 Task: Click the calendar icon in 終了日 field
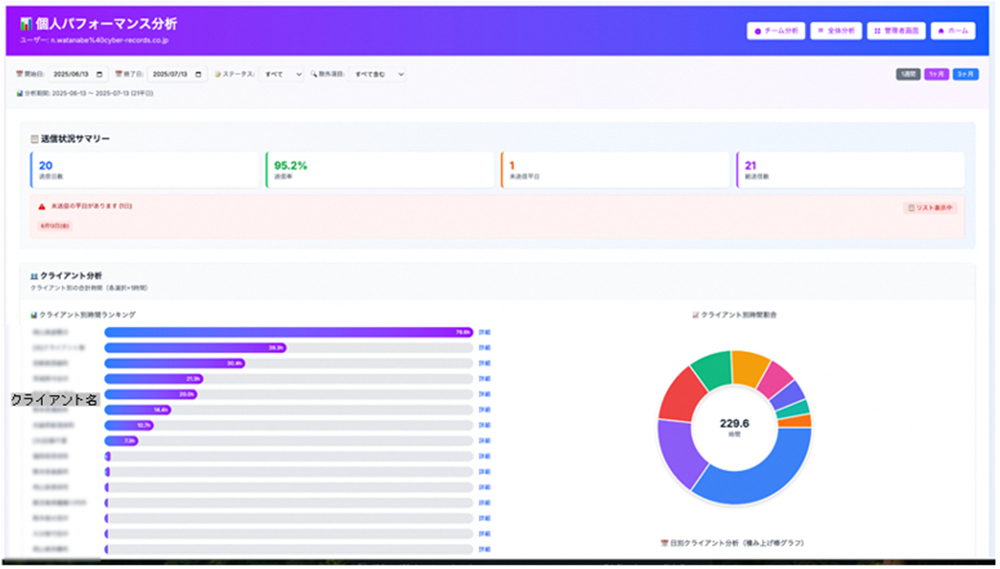(x=200, y=74)
